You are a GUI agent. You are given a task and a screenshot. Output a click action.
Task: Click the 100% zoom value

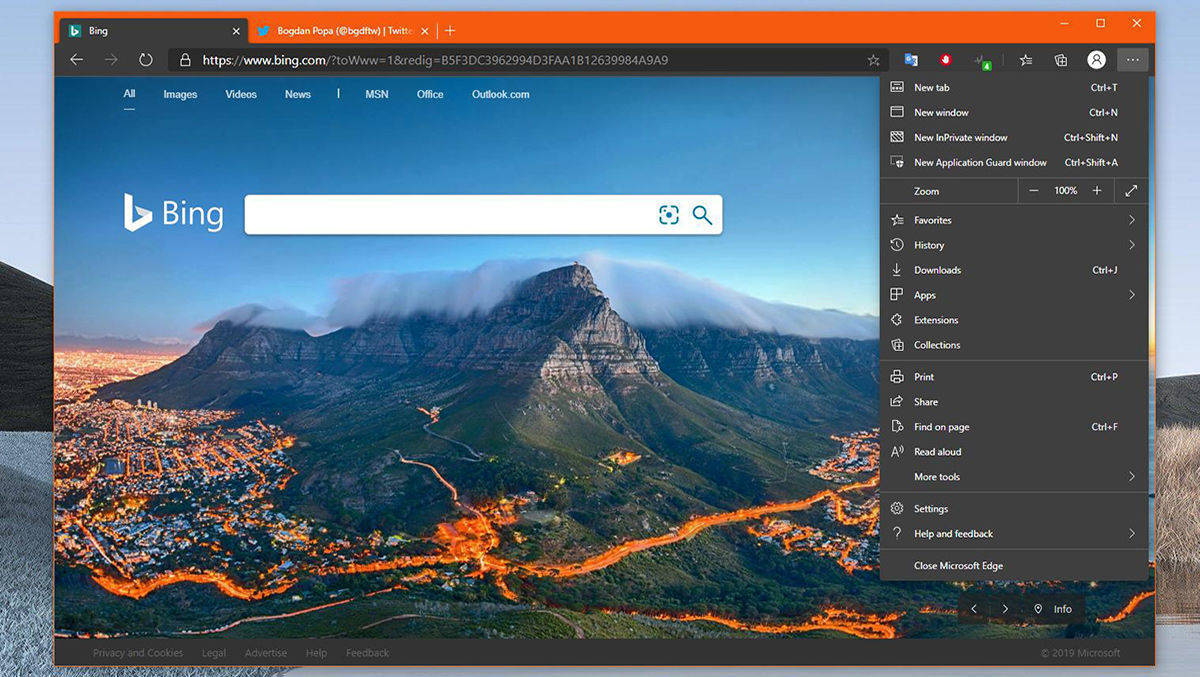[x=1066, y=191]
